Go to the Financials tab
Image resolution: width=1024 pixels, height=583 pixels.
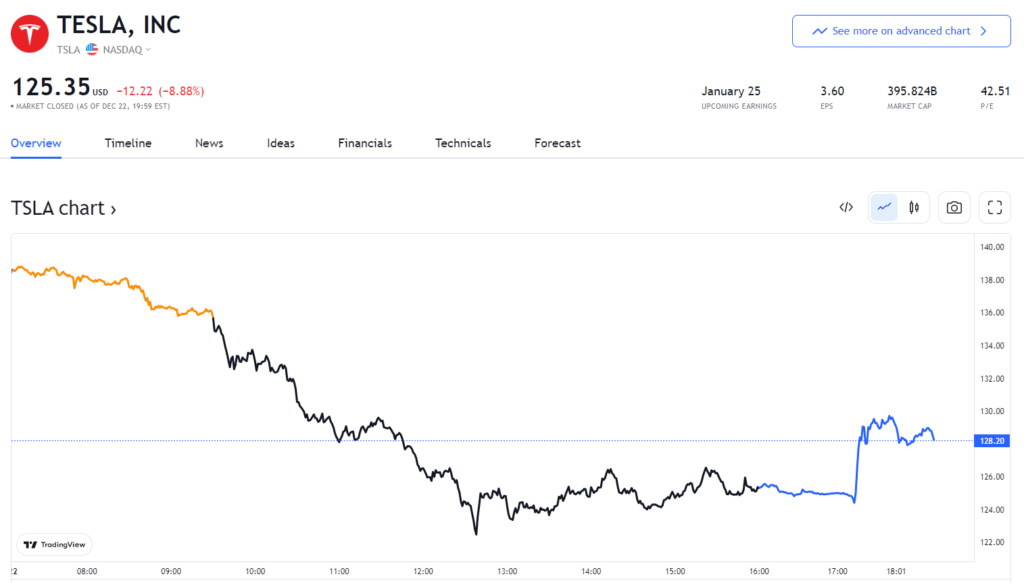point(365,143)
